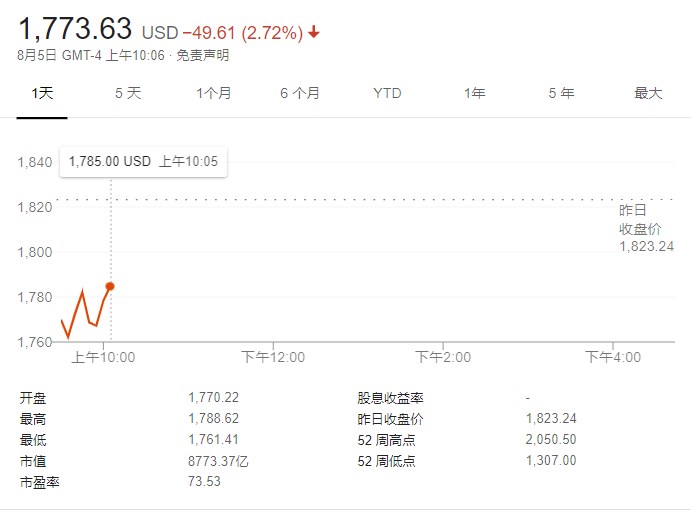Screen dimensions: 691x513
Task: Click the 昨日收盘价 chart label
Action: pos(641,228)
